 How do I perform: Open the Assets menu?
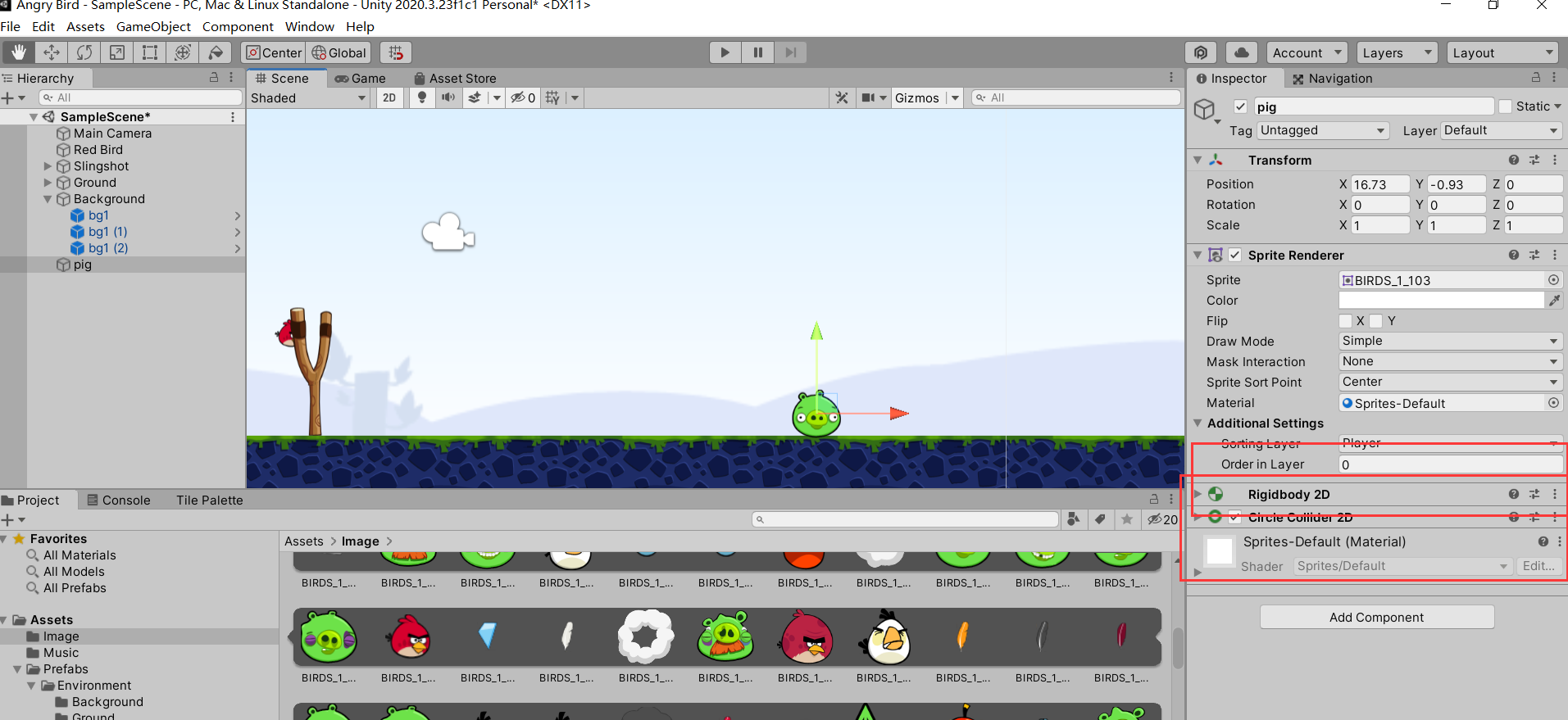point(85,26)
